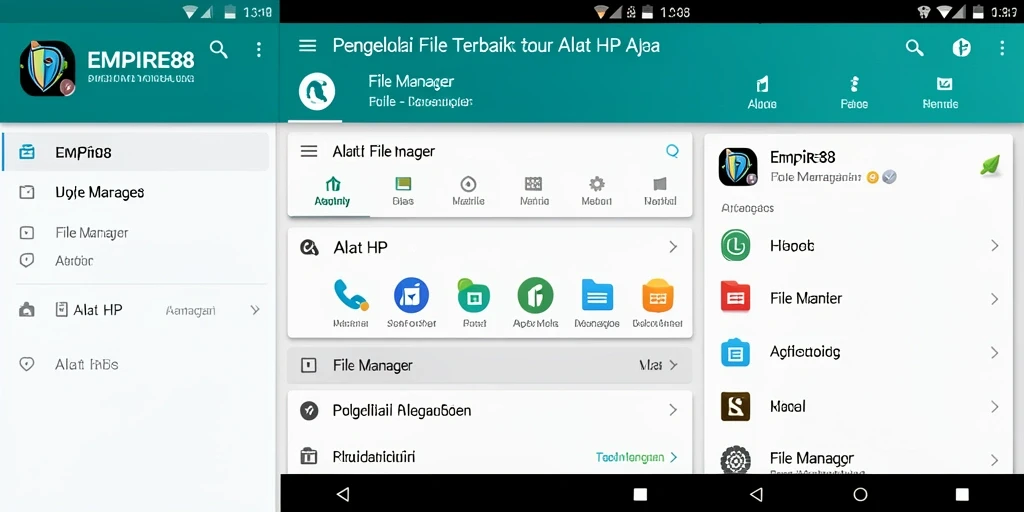
Task: Tap the Android back button at bottom left
Action: click(343, 494)
